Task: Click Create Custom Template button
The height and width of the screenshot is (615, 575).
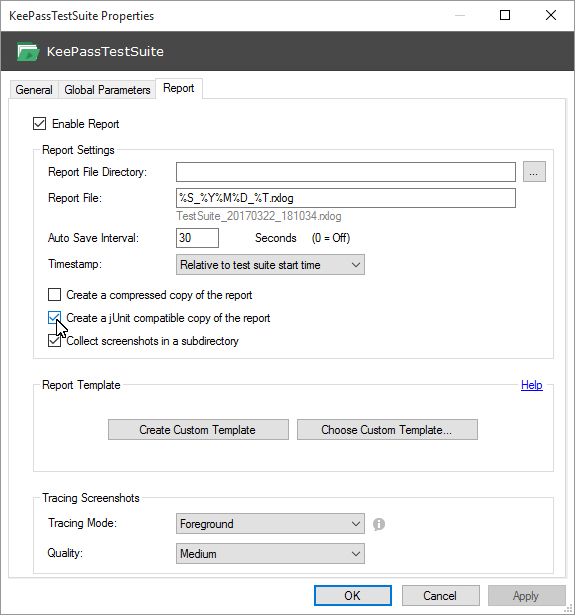Action: [198, 429]
